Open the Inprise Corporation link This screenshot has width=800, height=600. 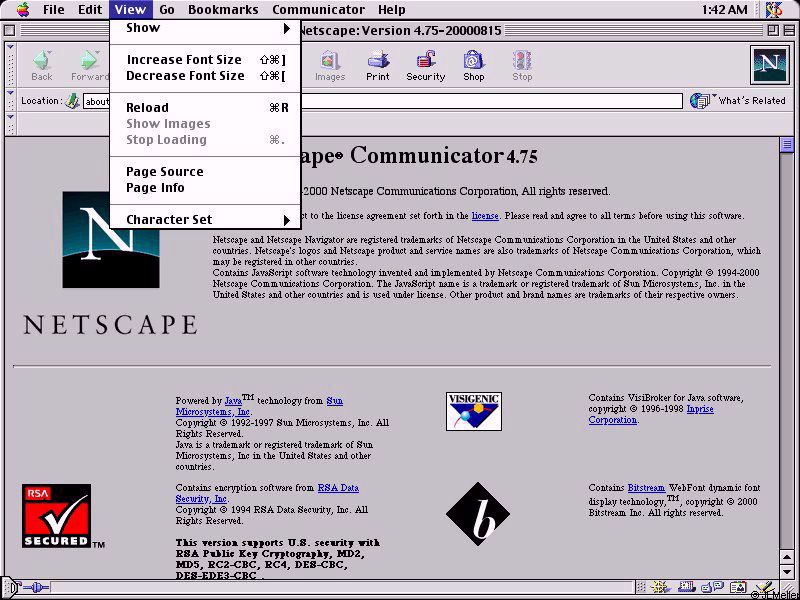pyautogui.click(x=651, y=414)
